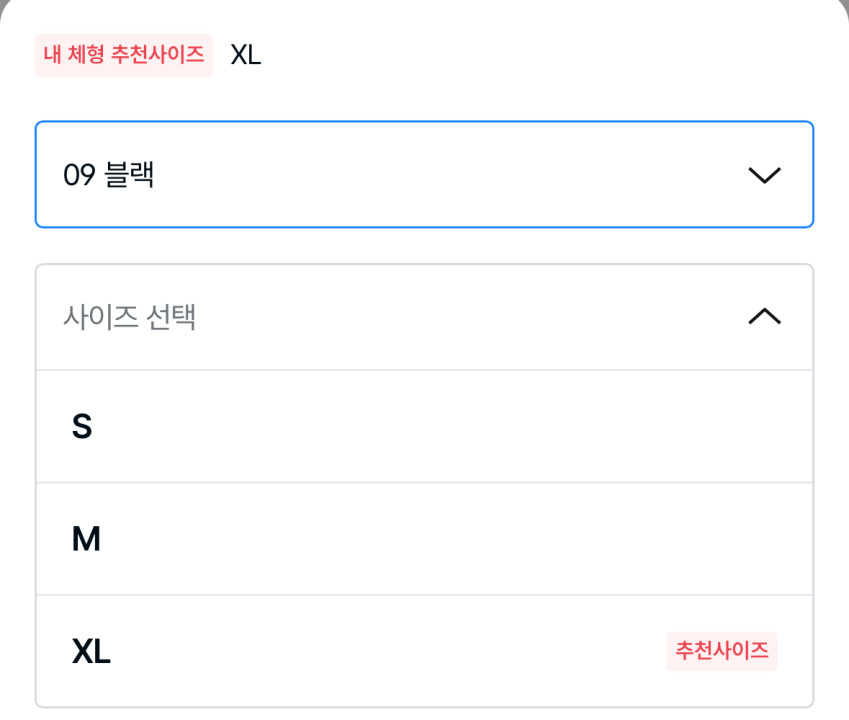Click the red 추천사이즈 badge on XL row

point(722,651)
